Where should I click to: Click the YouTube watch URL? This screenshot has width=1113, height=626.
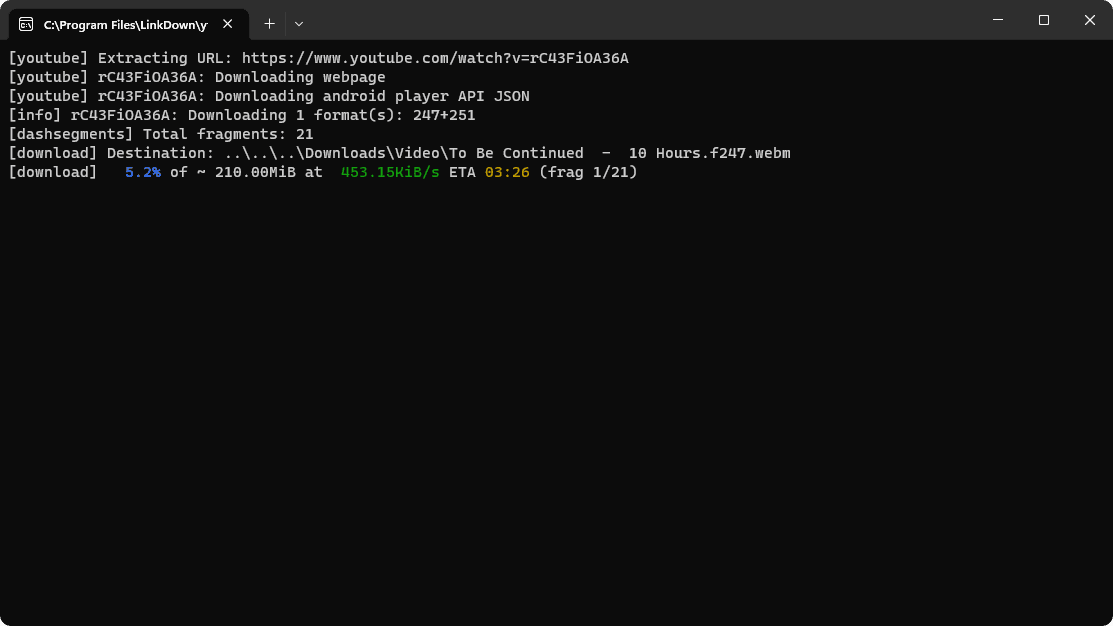[435, 58]
